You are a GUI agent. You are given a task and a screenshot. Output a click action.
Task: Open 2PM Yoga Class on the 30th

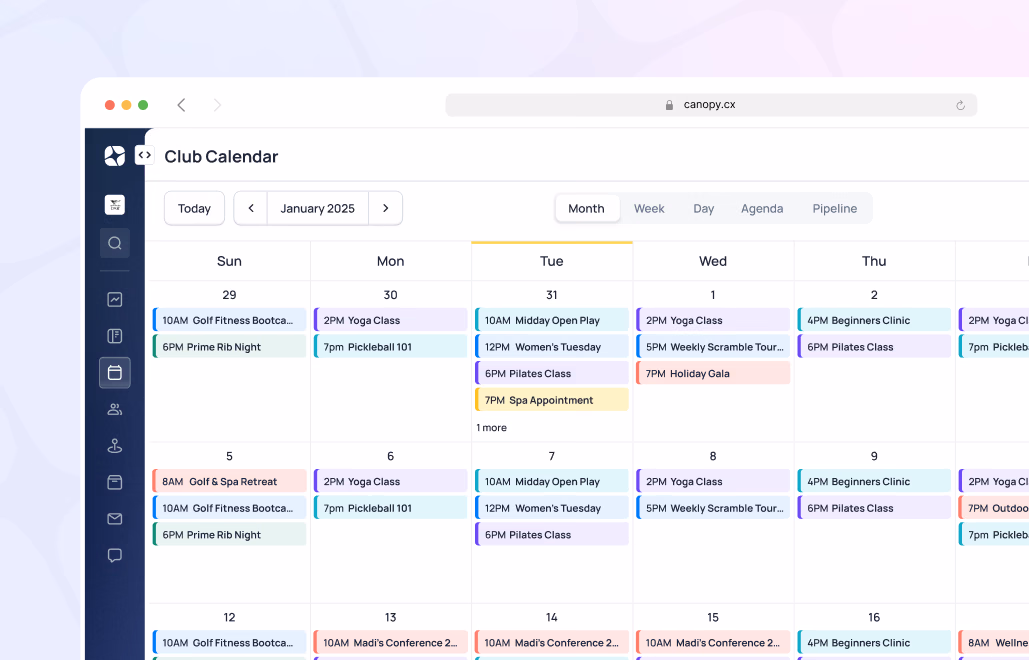390,320
